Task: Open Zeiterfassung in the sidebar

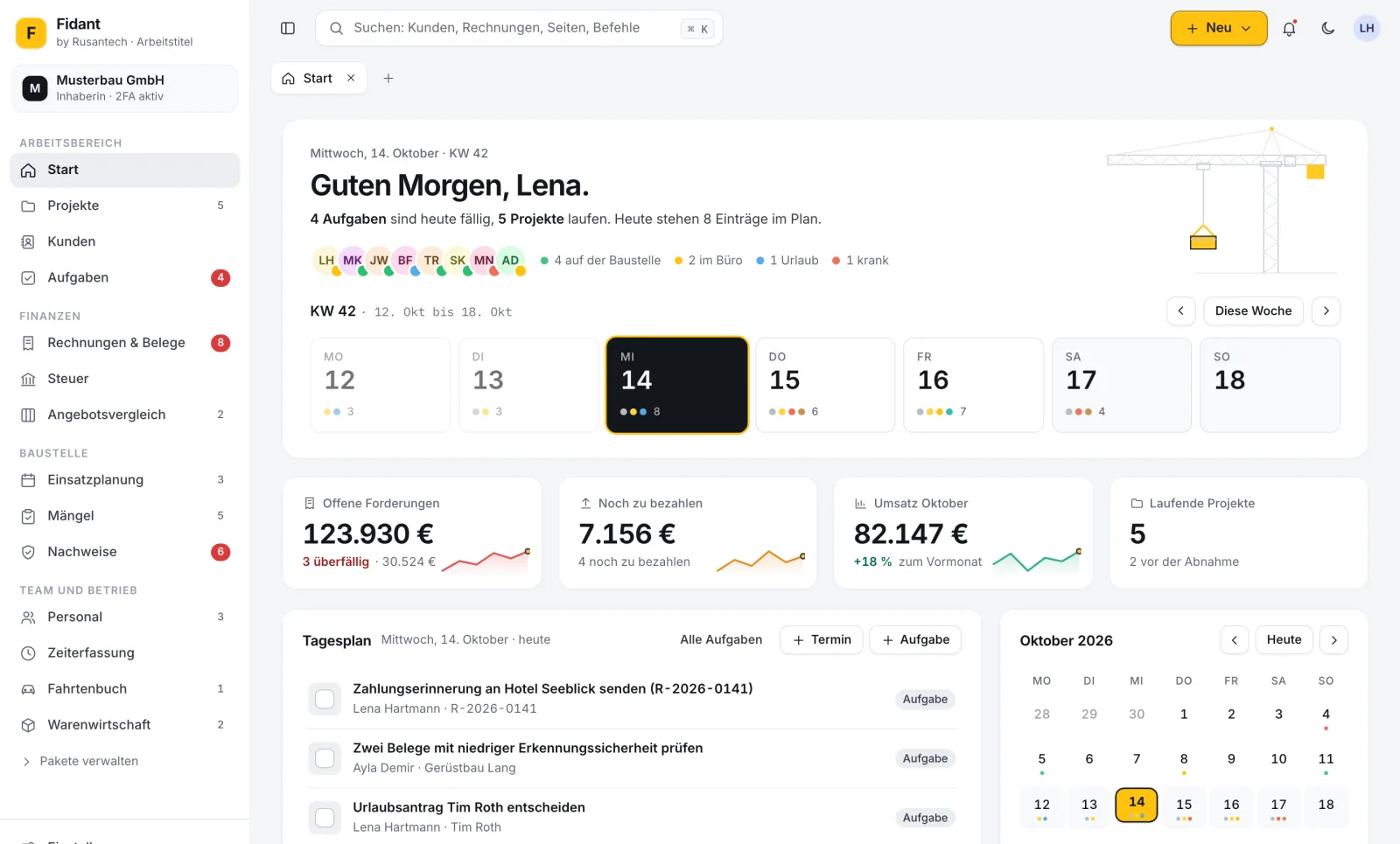Action: pos(124,652)
